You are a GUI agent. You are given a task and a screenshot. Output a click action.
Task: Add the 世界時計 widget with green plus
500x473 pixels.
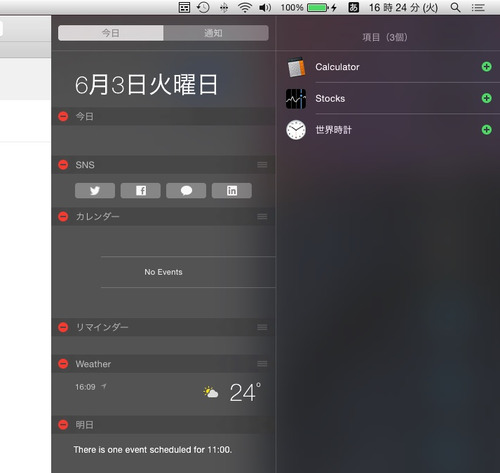(486, 129)
